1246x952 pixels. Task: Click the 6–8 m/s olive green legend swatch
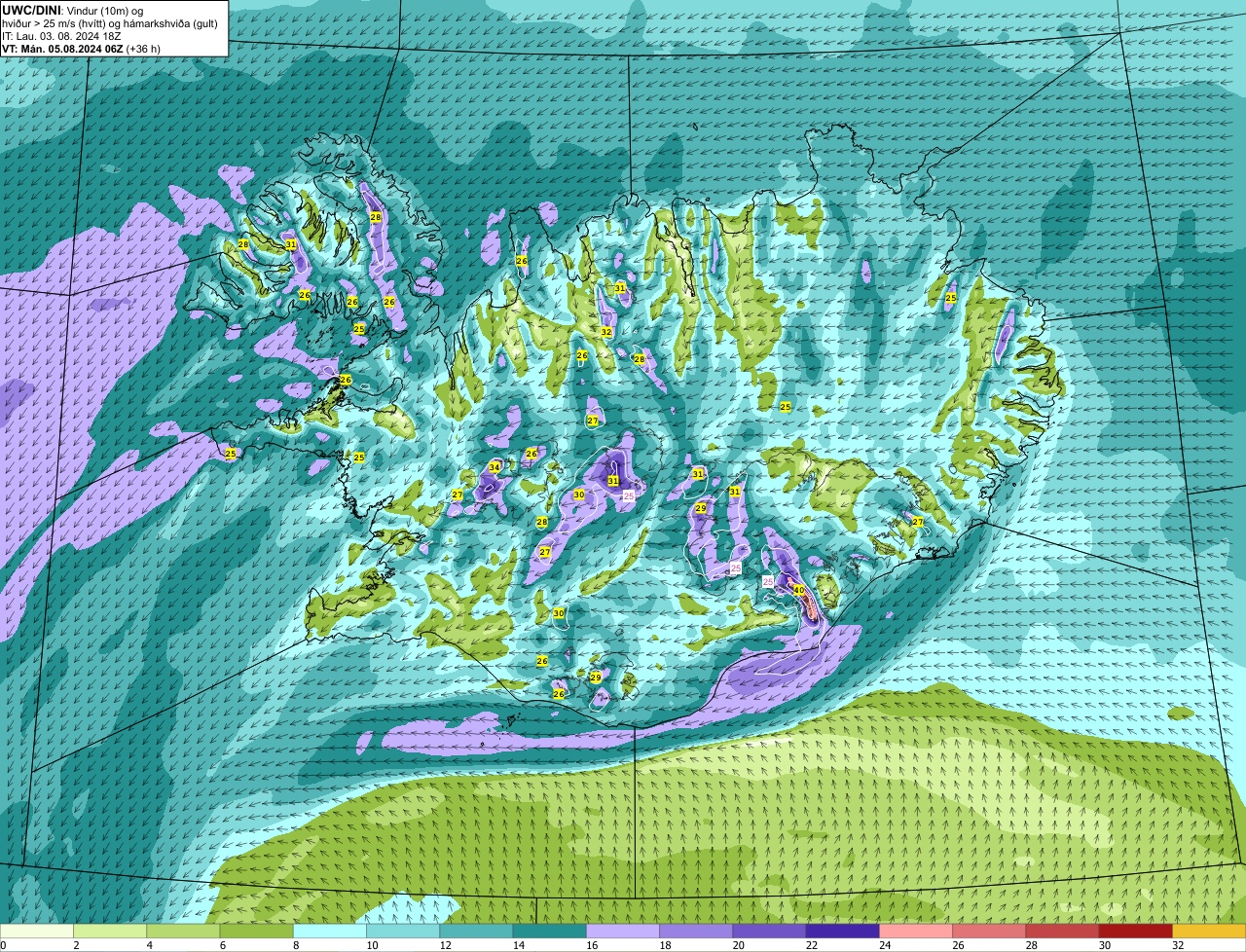point(257,932)
